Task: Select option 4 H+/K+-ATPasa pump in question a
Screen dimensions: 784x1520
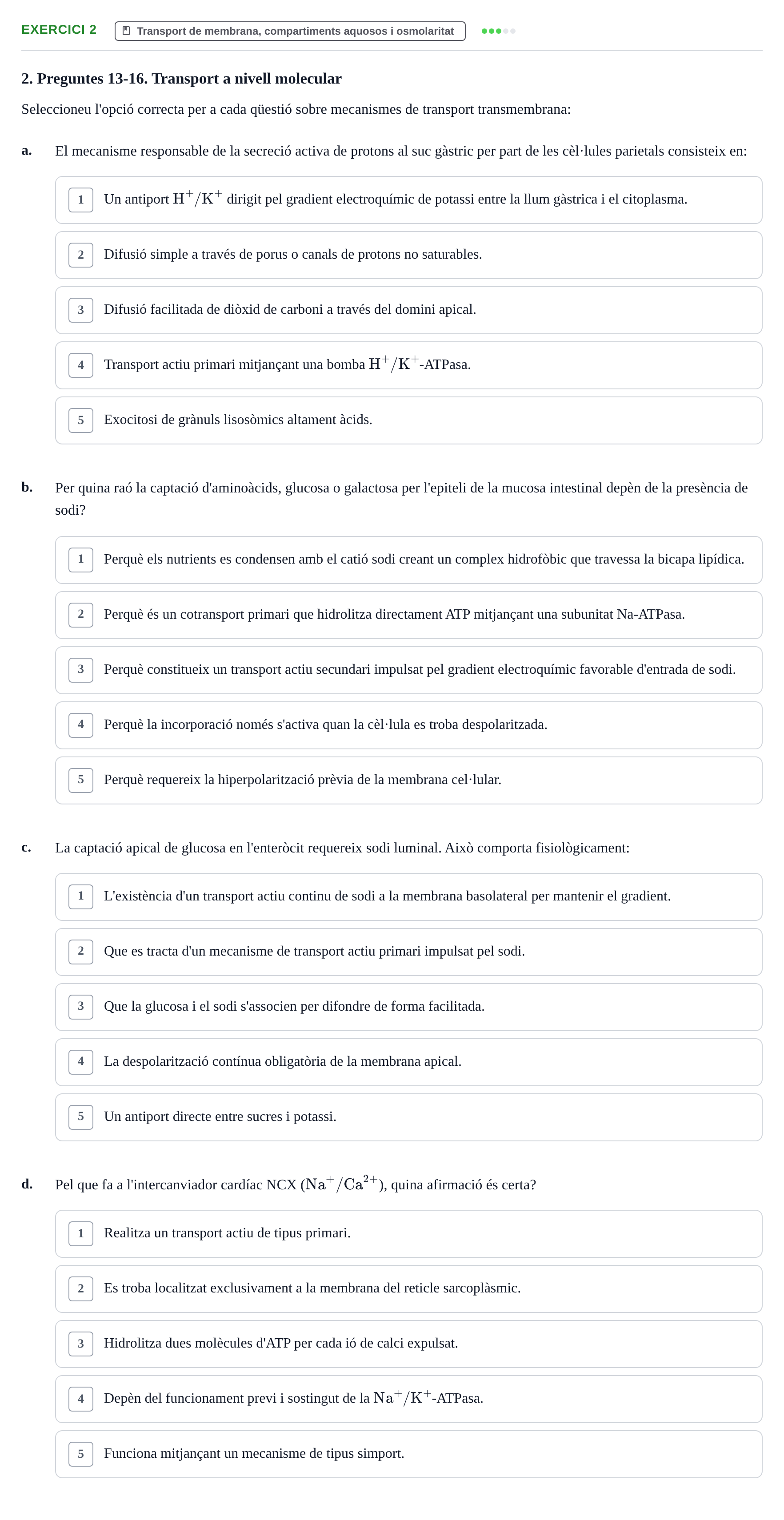Action: tap(408, 365)
